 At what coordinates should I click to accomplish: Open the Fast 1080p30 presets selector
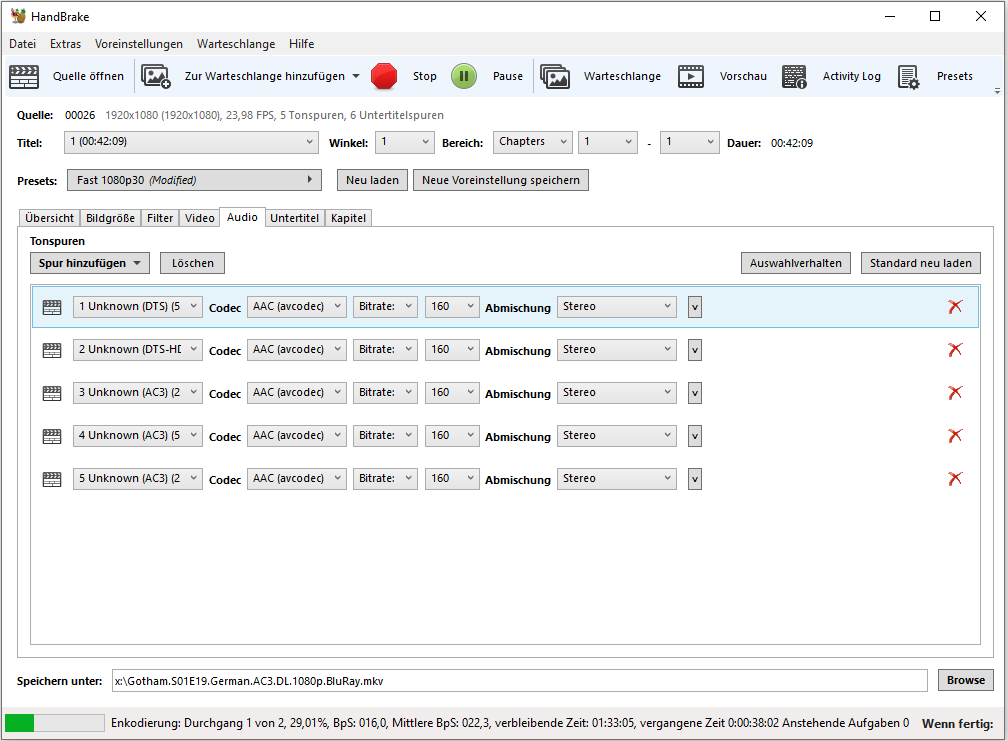coord(194,180)
